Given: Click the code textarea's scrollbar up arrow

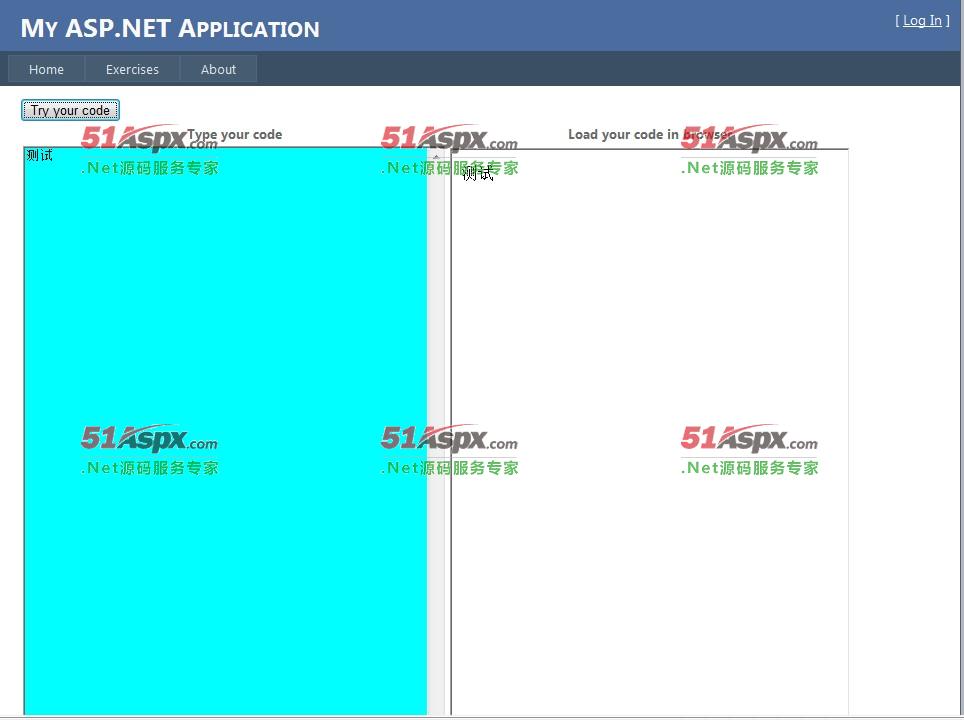Looking at the screenshot, I should click(x=436, y=157).
